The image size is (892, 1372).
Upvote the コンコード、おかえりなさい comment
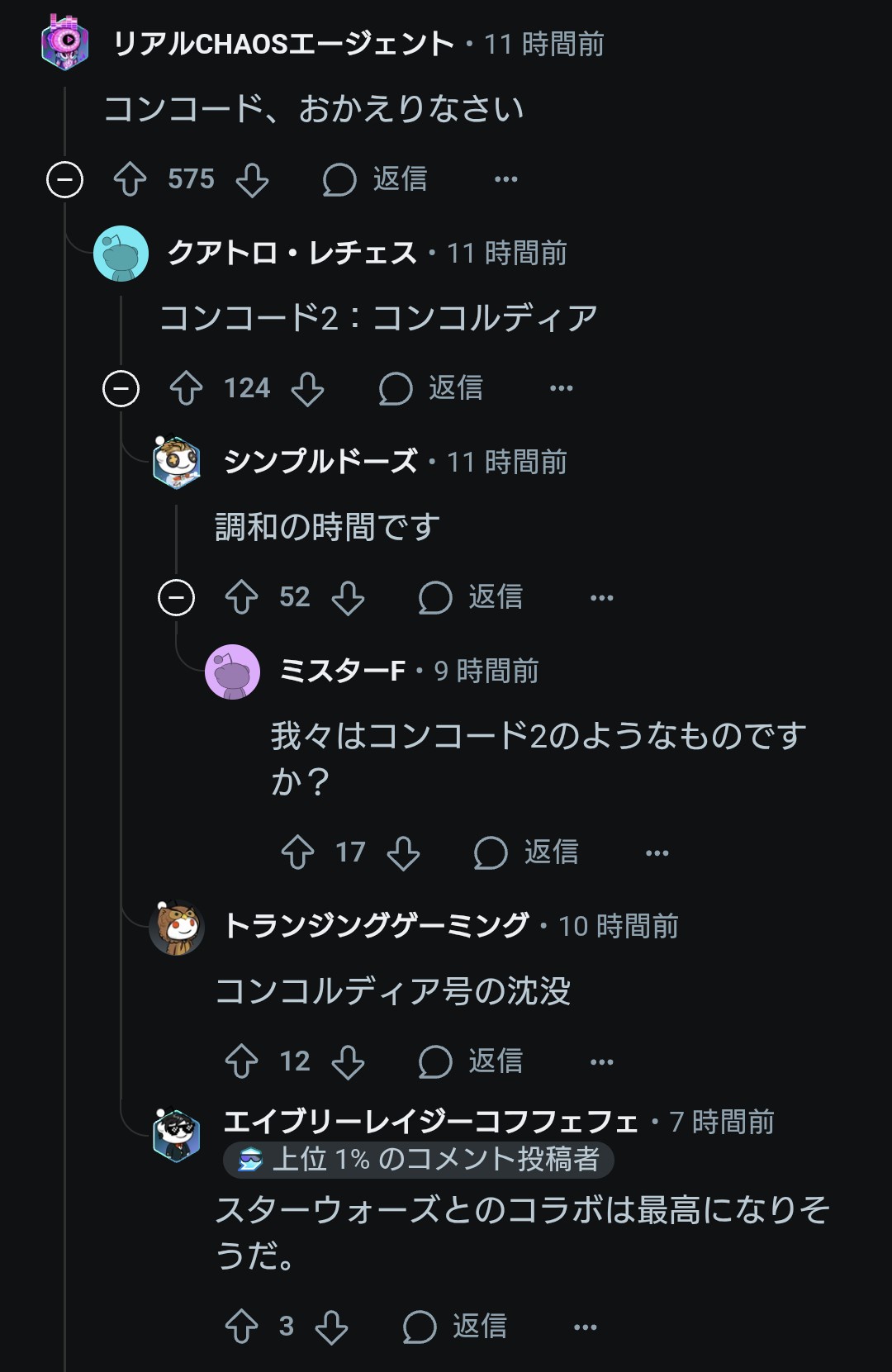pyautogui.click(x=130, y=179)
